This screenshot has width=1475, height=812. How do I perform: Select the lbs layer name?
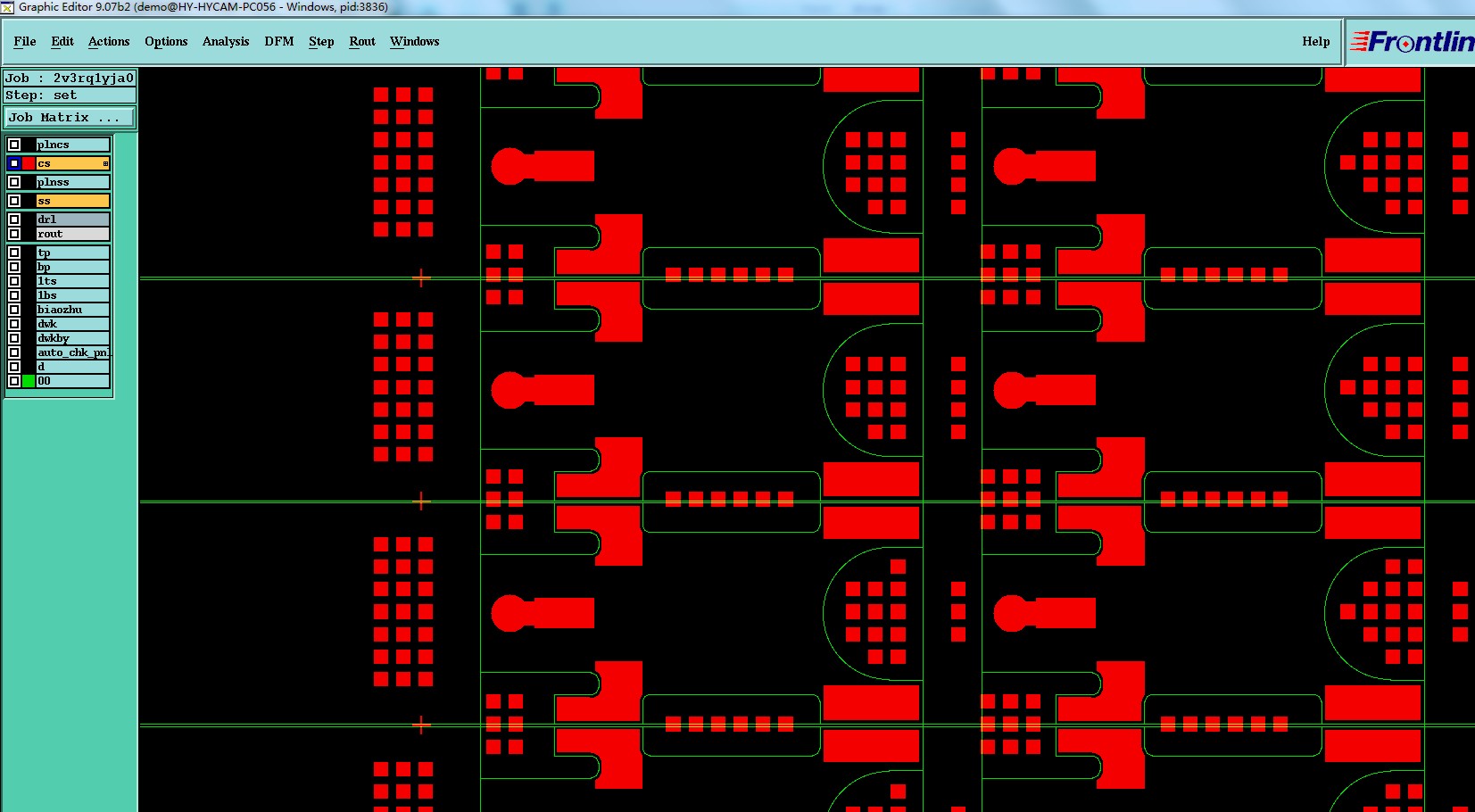pos(72,295)
